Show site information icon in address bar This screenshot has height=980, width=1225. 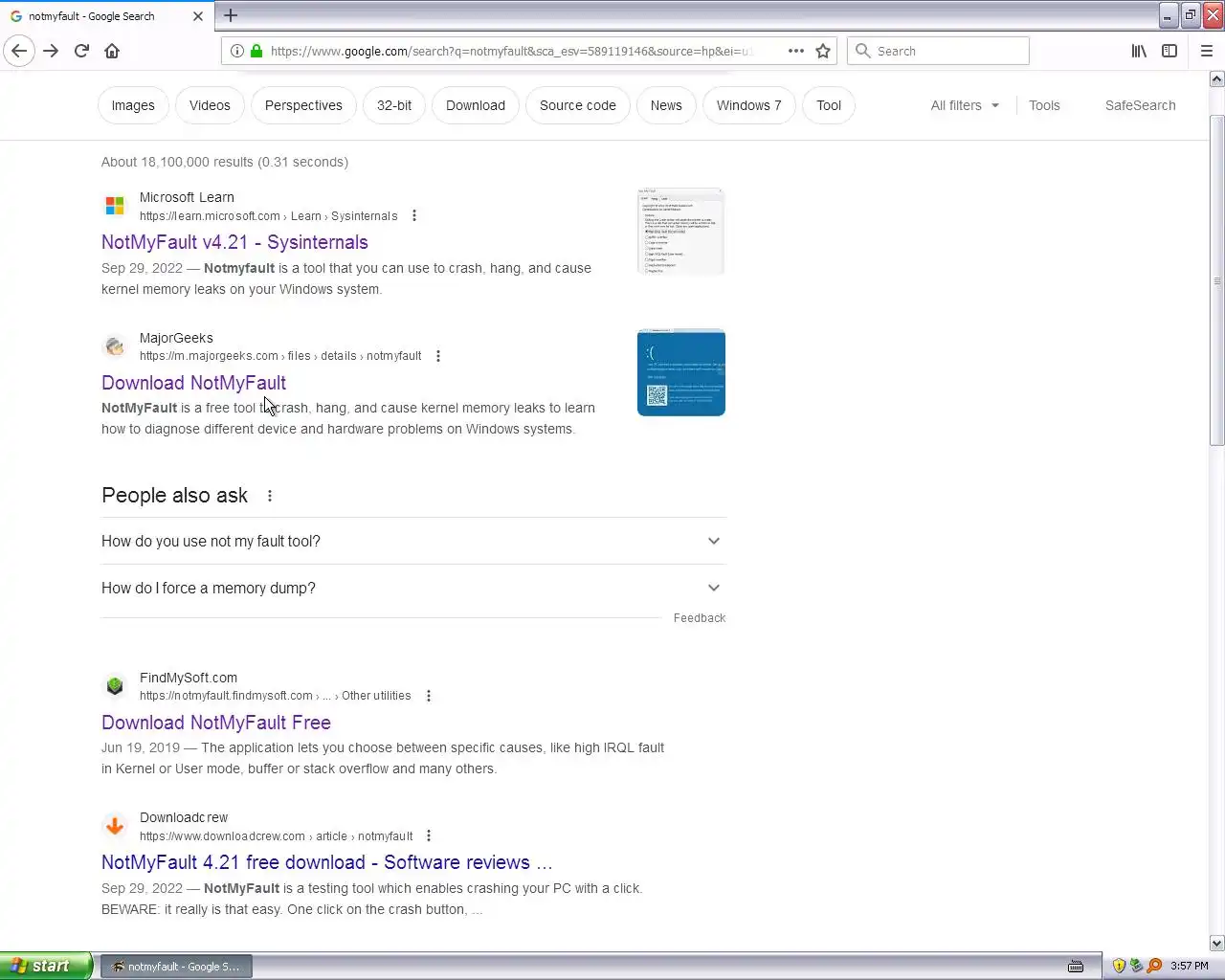click(x=237, y=51)
